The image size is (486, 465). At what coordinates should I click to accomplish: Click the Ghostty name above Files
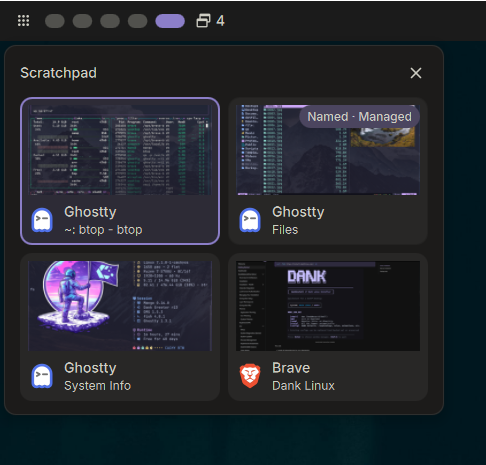click(x=298, y=212)
